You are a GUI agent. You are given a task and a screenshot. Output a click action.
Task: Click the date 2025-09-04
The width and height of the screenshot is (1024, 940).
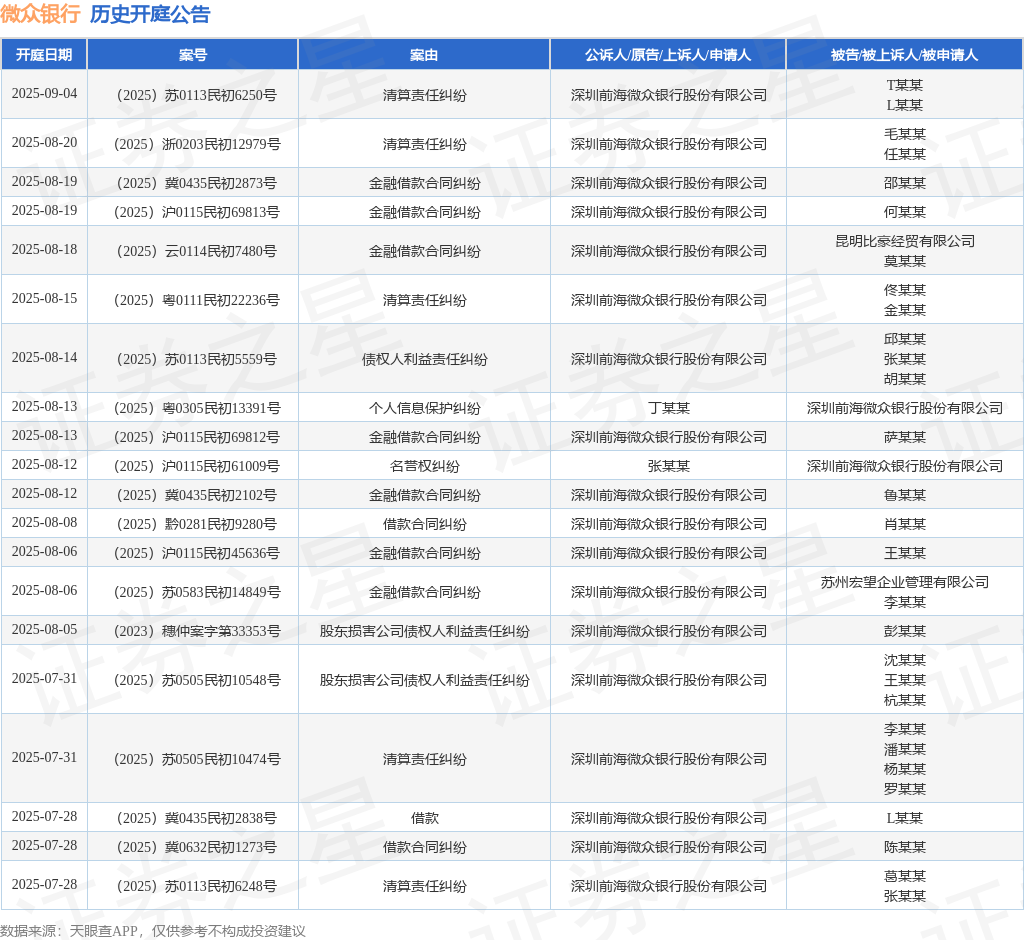click(44, 93)
